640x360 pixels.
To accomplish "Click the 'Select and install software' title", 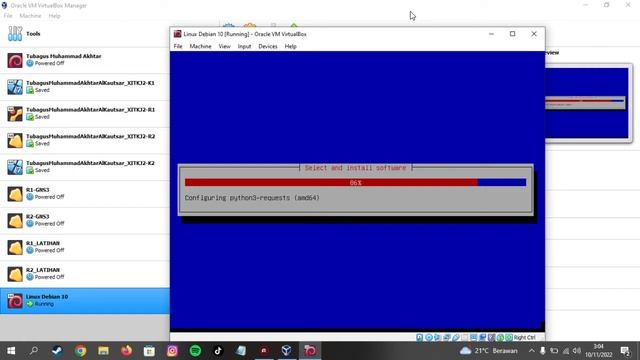I will pos(356,168).
